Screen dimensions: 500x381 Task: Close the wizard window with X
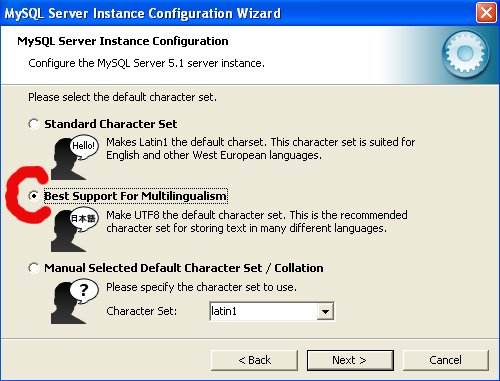486,13
